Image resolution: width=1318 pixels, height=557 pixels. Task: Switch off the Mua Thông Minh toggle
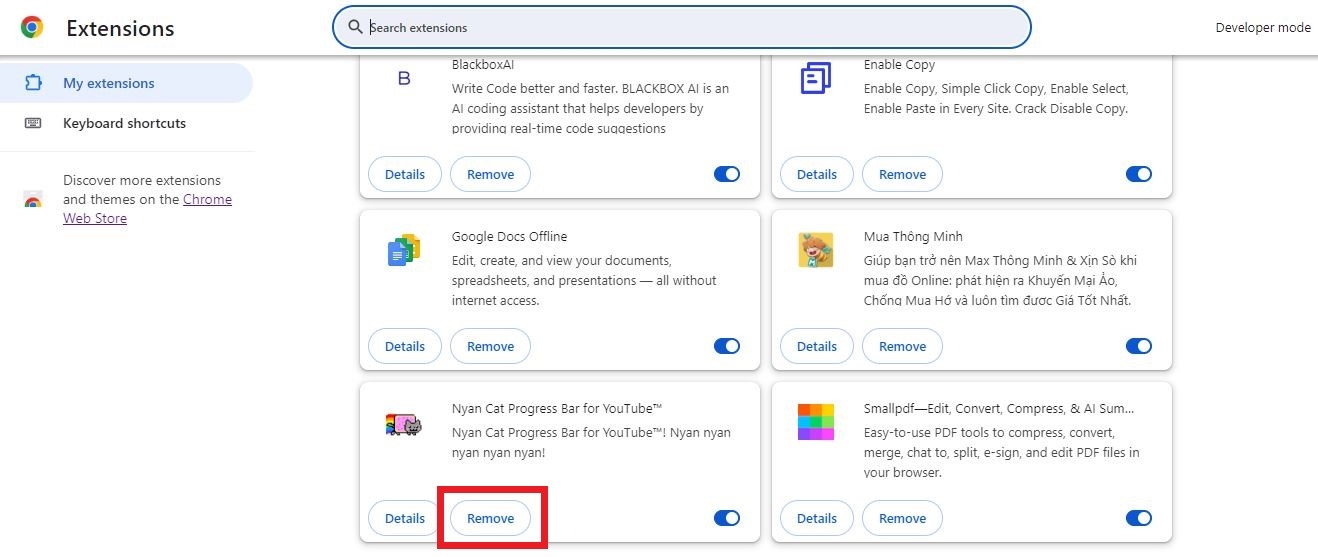[1139, 346]
